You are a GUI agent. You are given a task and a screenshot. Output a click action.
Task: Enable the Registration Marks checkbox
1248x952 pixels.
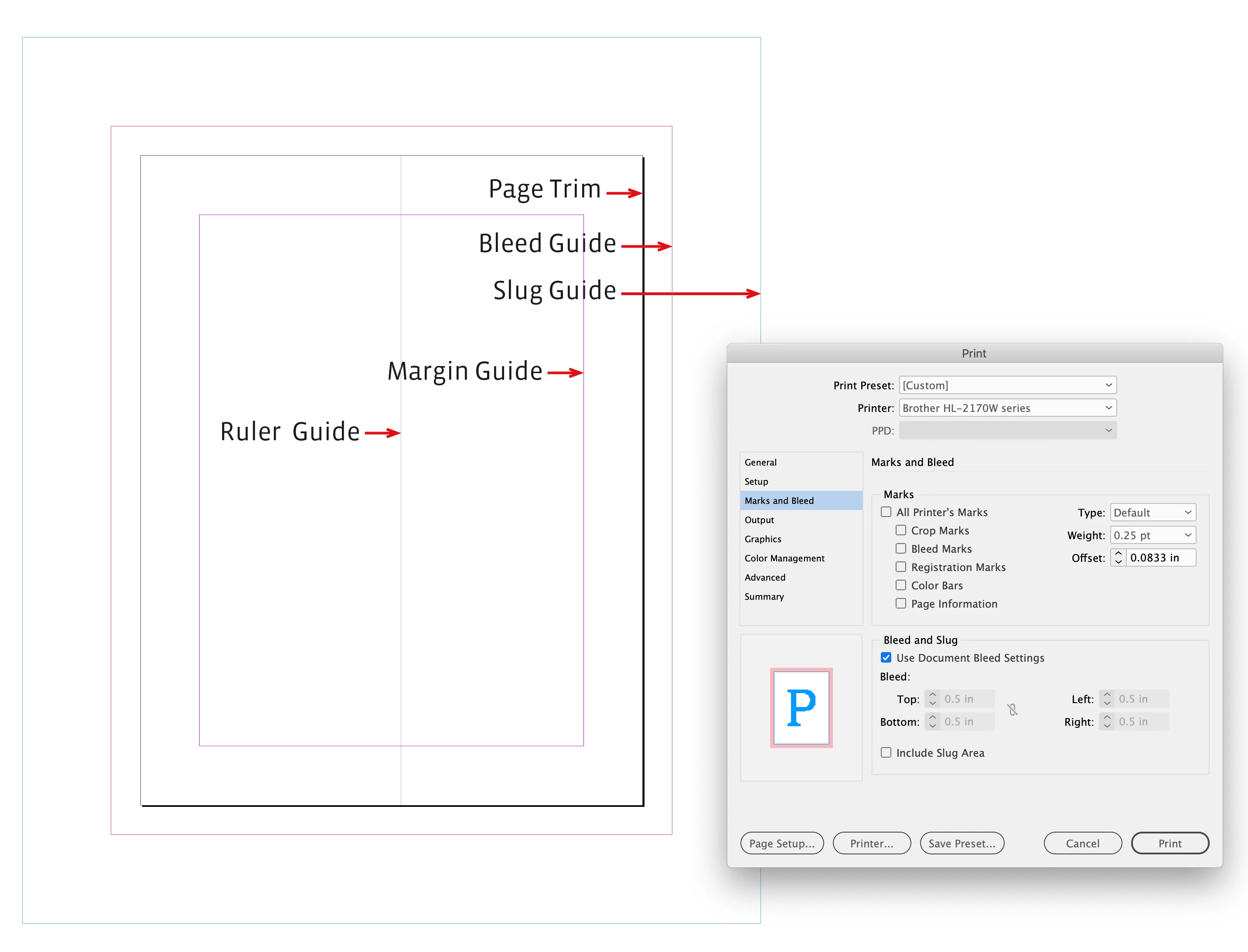click(900, 567)
